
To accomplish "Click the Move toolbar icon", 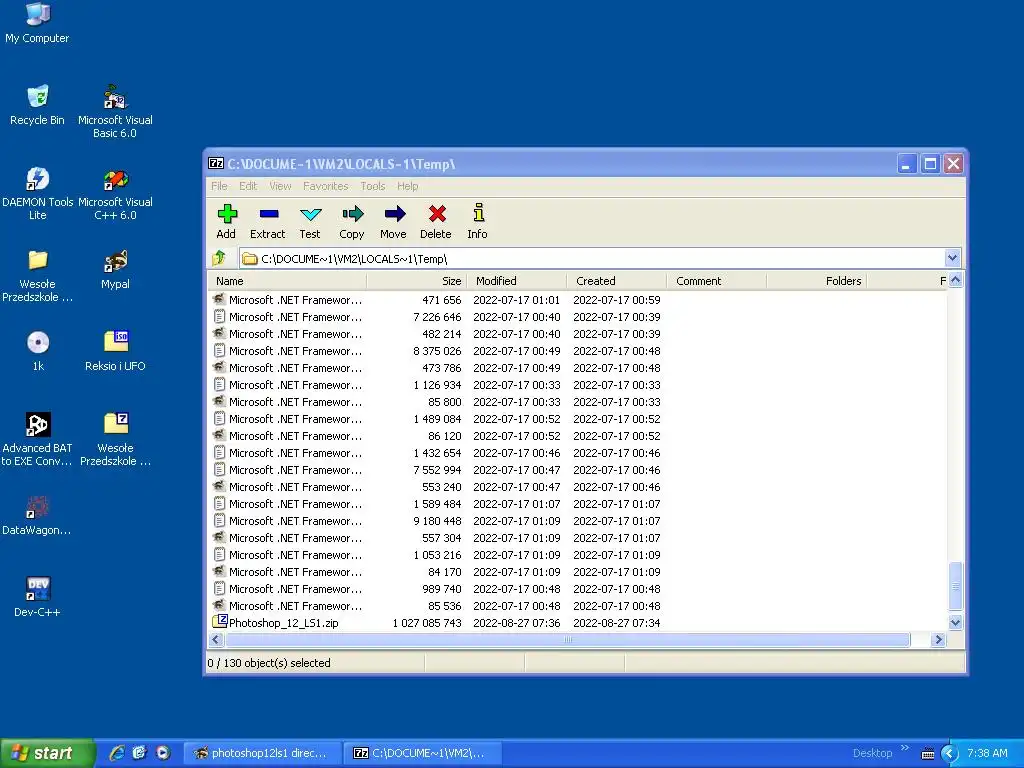I will tap(393, 221).
